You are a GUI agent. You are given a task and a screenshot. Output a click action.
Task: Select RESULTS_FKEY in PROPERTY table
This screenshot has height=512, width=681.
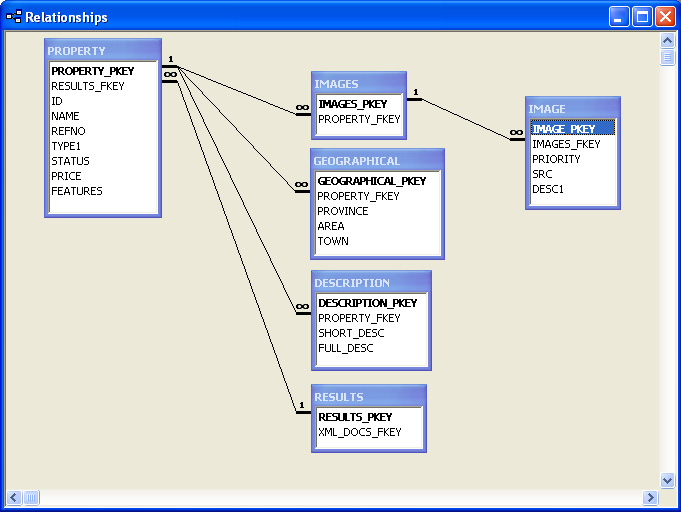(103, 86)
